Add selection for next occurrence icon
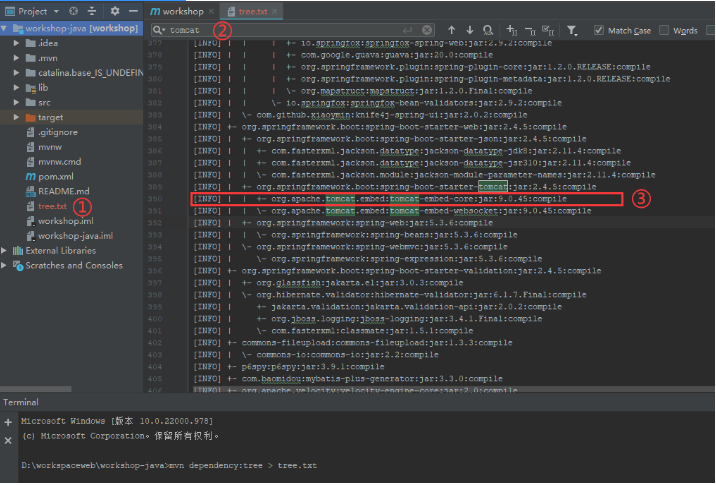The height and width of the screenshot is (485, 716). coord(511,30)
